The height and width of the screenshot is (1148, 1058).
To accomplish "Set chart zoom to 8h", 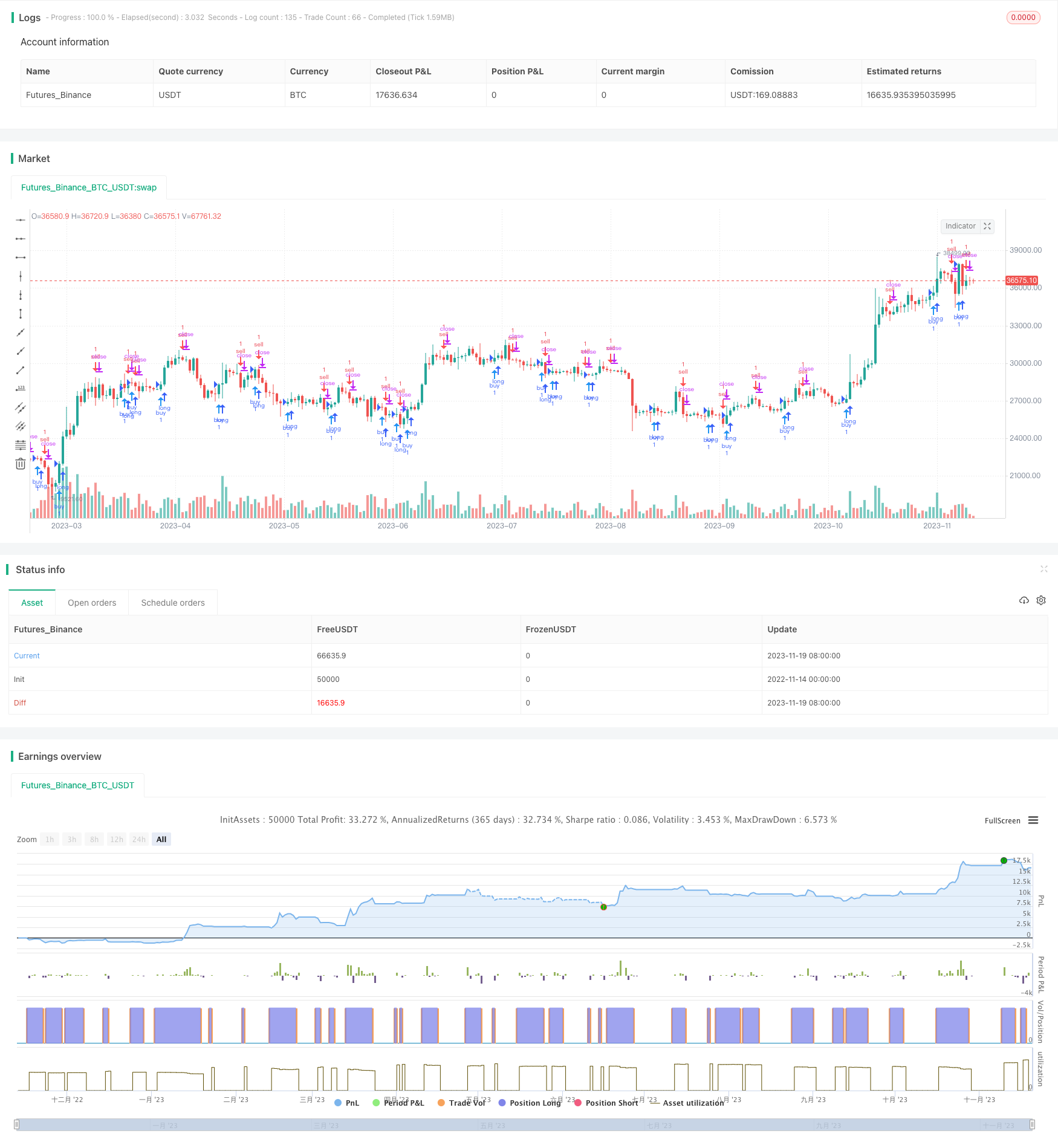I will [x=94, y=839].
